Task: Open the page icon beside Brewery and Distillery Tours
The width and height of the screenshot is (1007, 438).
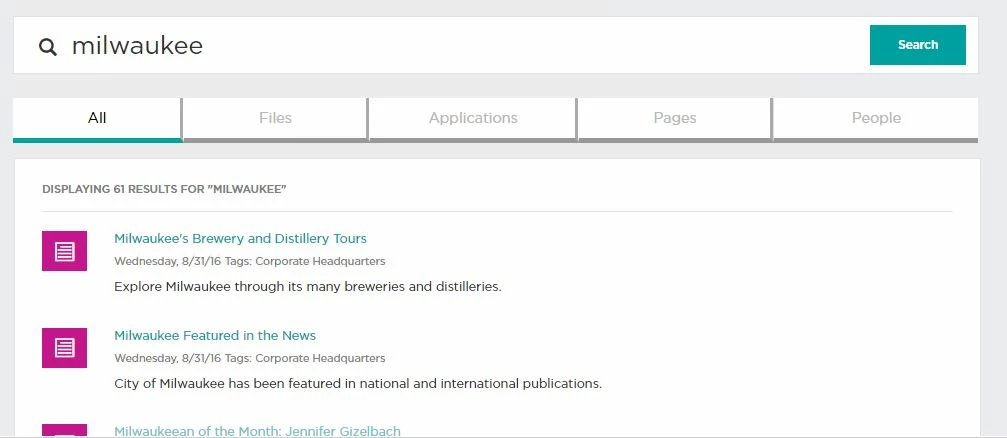Action: [64, 251]
